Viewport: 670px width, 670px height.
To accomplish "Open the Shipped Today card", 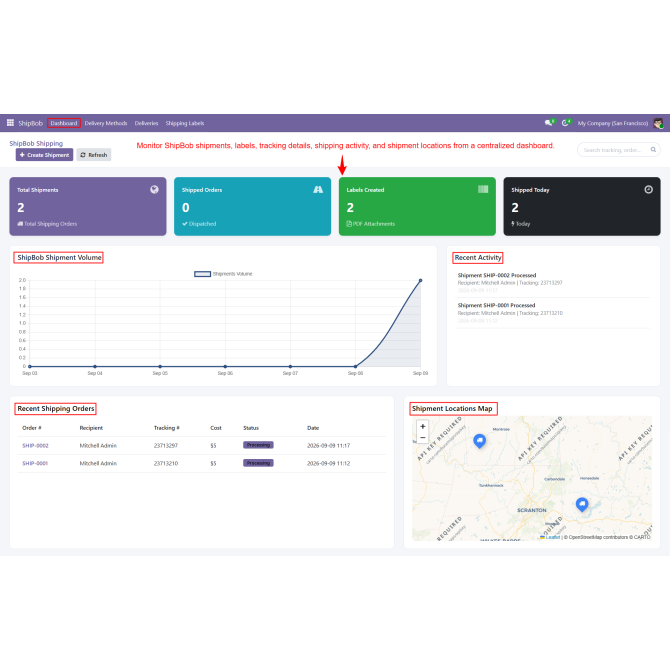I will click(x=582, y=206).
